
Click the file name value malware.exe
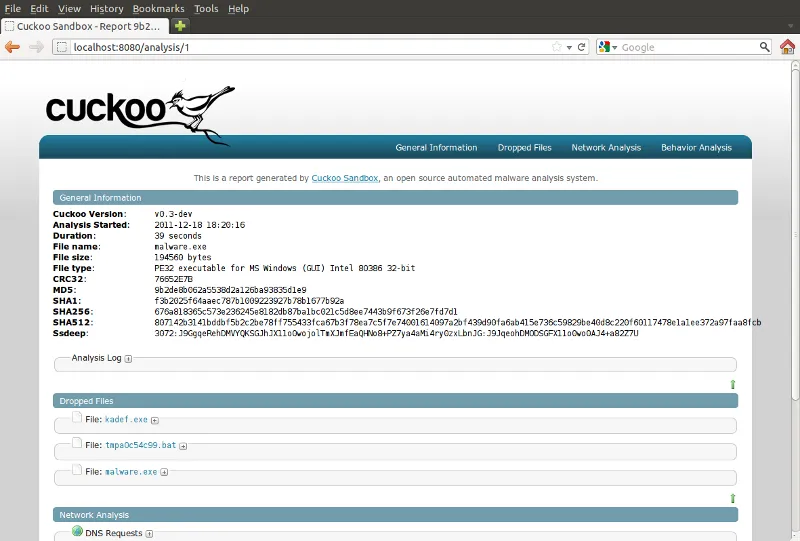coord(180,247)
